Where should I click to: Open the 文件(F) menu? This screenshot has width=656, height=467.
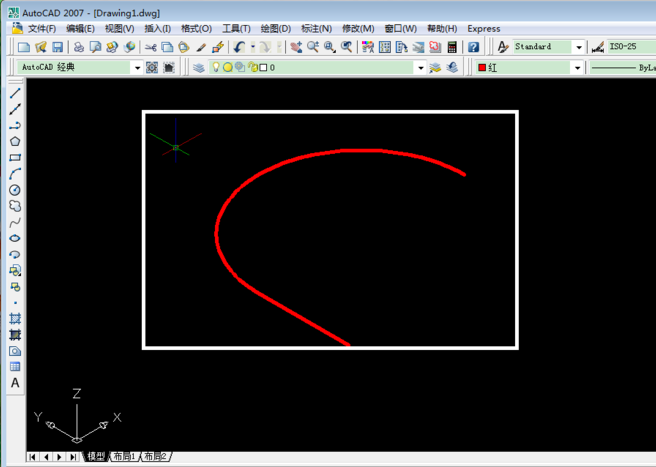pos(42,28)
